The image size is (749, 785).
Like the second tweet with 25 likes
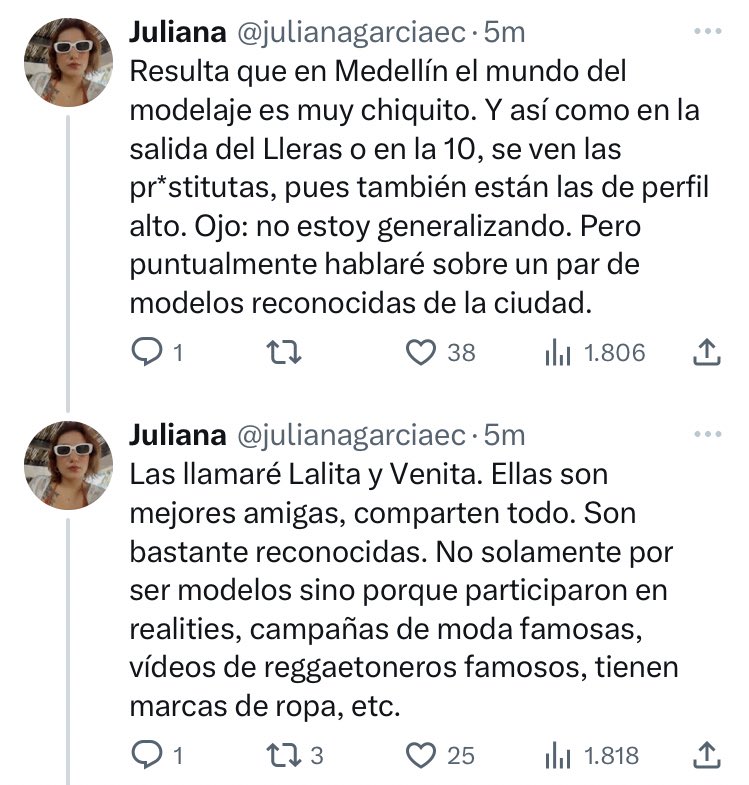pos(420,755)
